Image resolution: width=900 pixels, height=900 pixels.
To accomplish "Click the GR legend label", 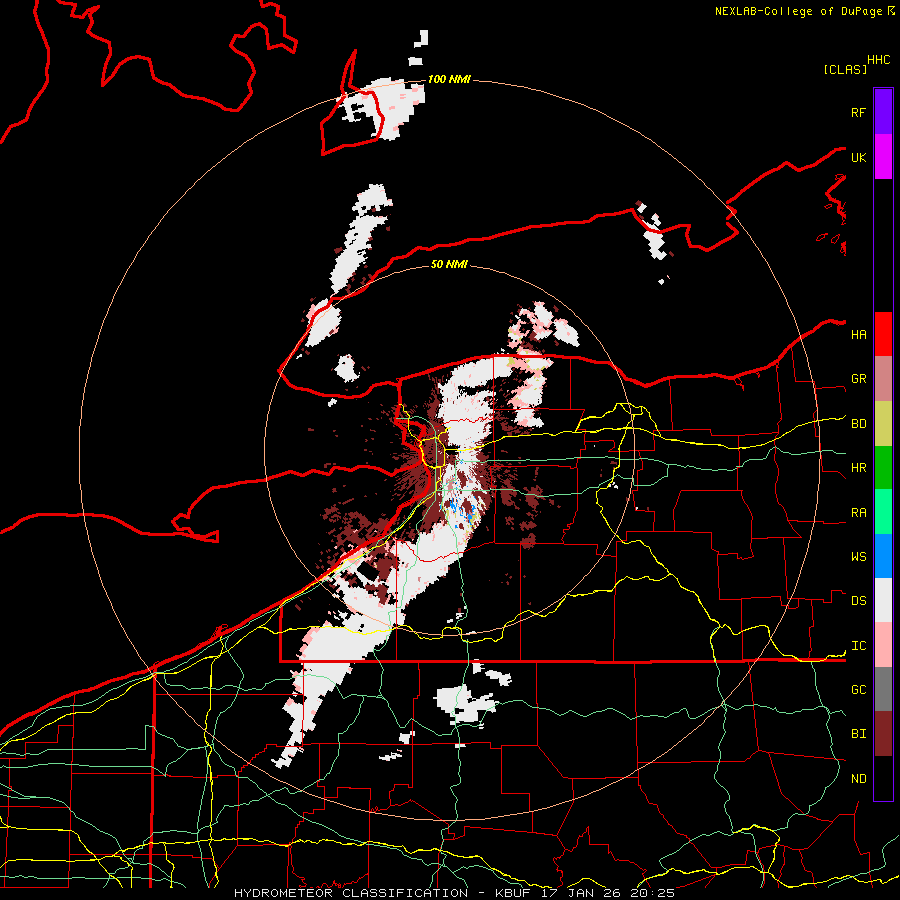I will (858, 379).
